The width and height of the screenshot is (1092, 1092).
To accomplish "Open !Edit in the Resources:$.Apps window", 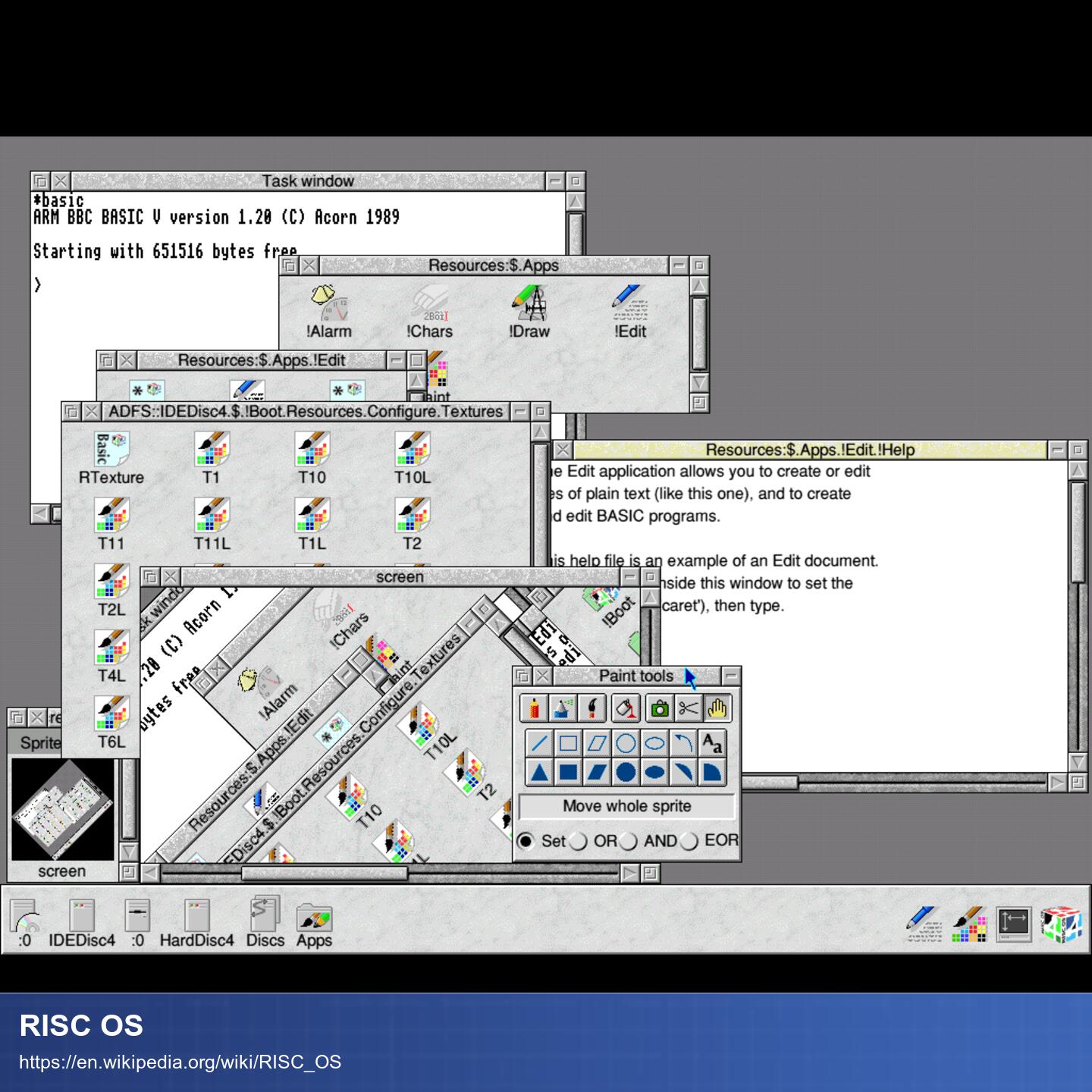I will point(630,312).
